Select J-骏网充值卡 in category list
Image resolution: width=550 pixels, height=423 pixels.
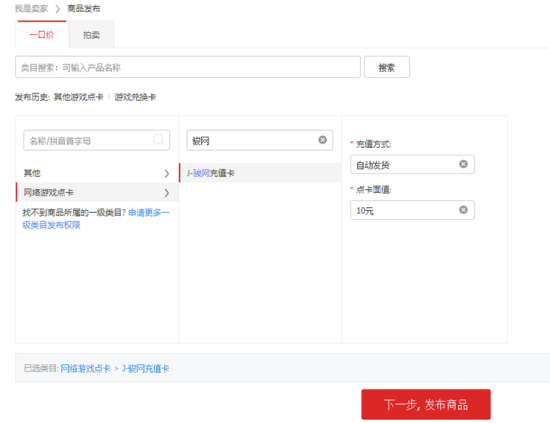[260, 173]
